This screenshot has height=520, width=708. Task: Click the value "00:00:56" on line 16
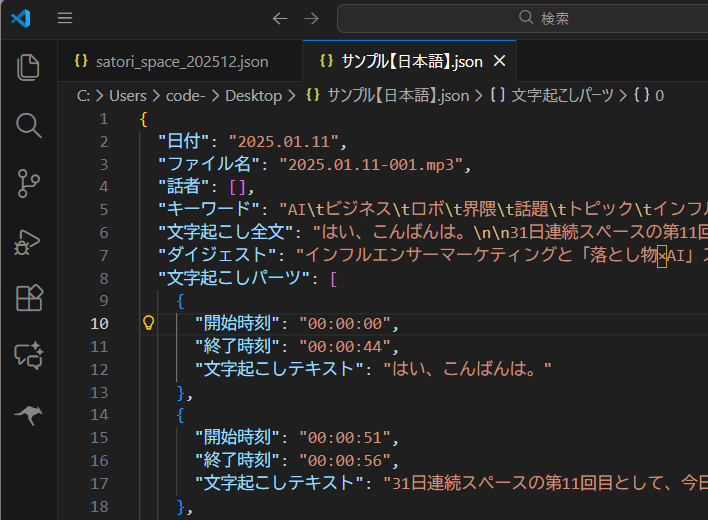(345, 460)
